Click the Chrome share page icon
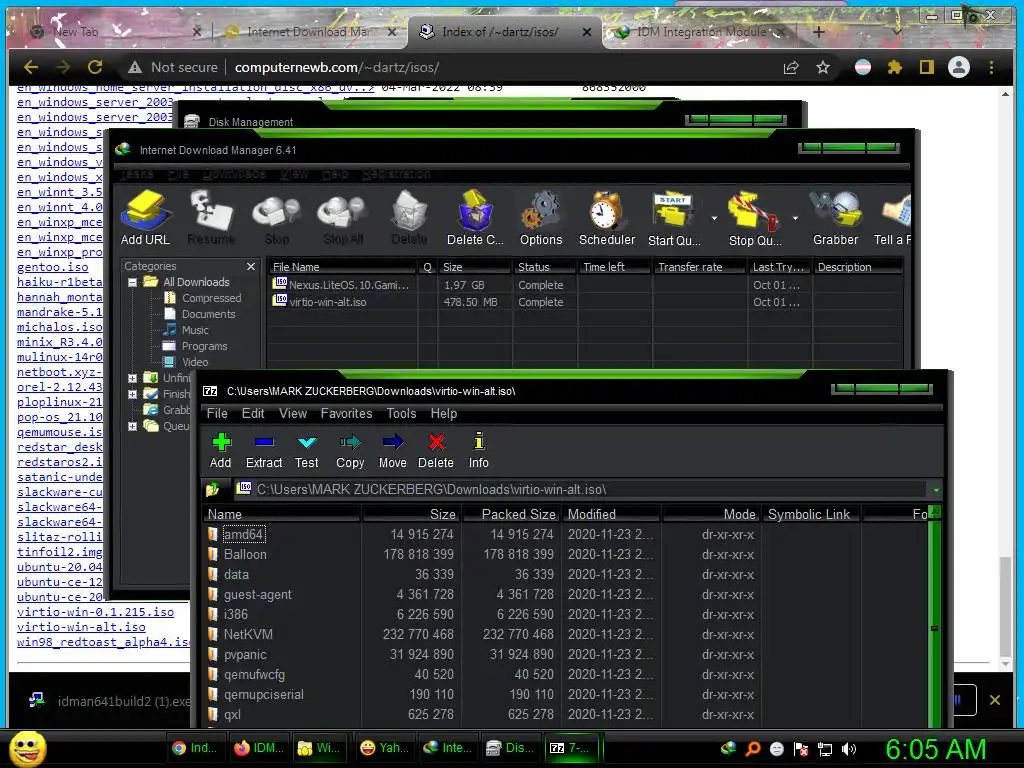The height and width of the screenshot is (768, 1024). click(791, 67)
